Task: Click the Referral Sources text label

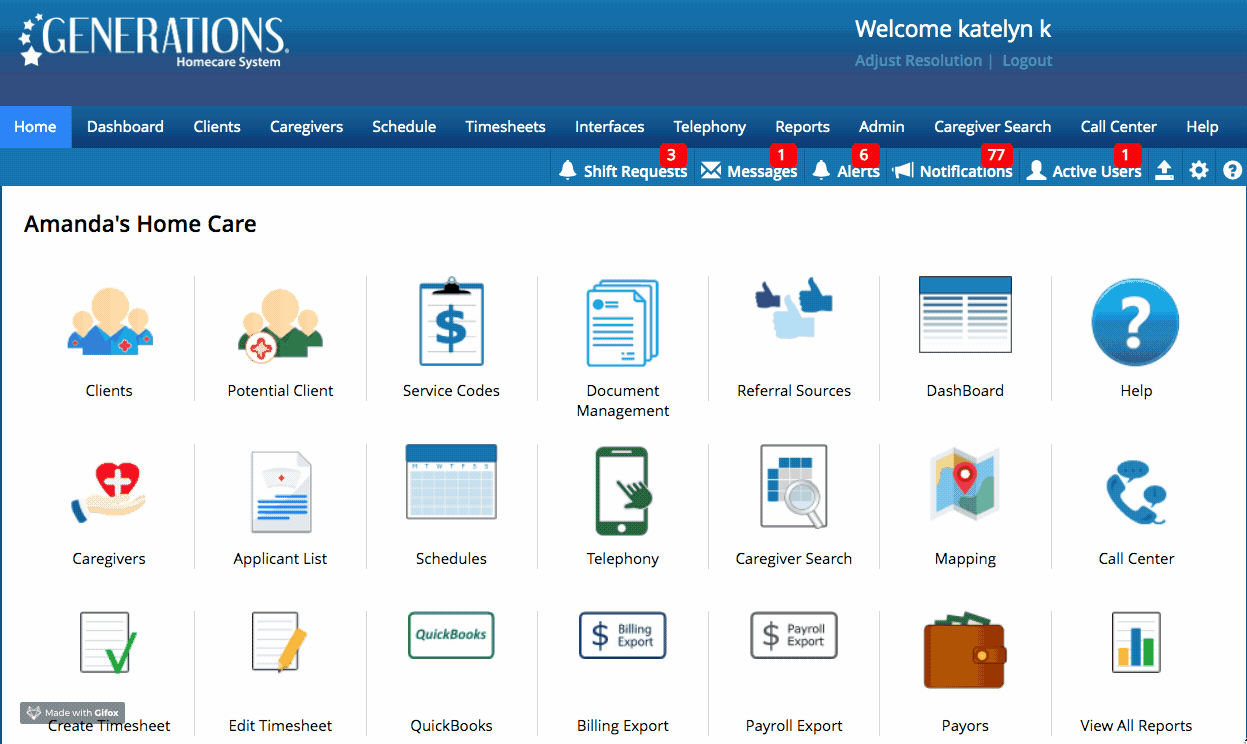Action: tap(794, 391)
